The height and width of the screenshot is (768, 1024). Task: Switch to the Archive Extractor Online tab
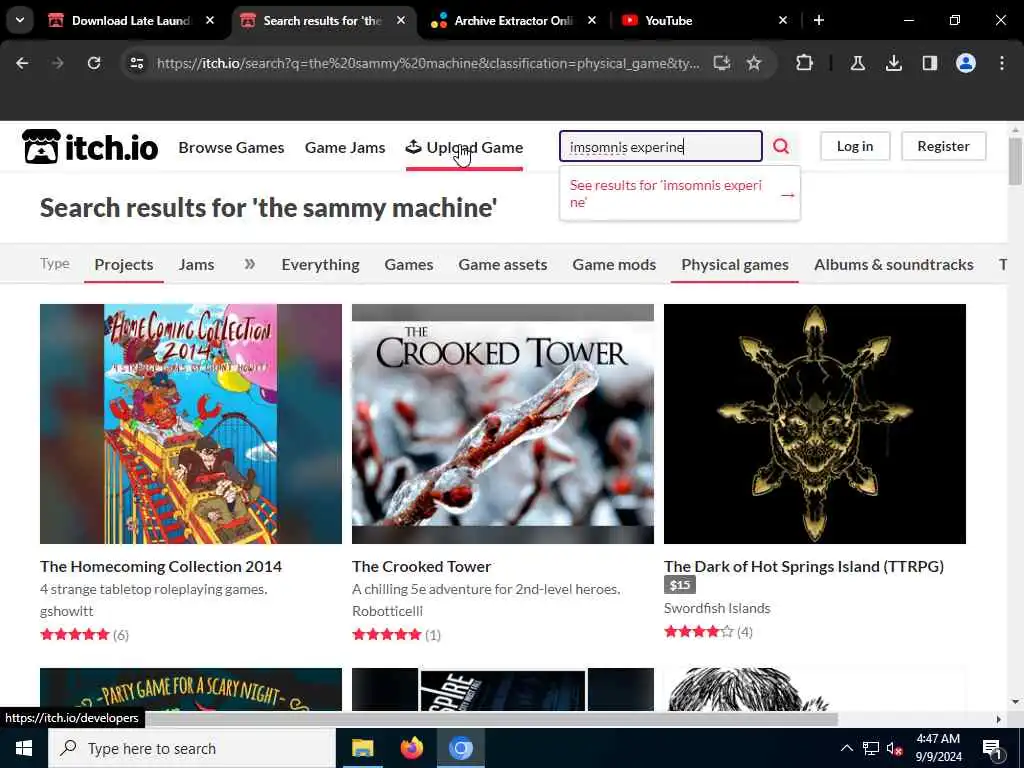click(x=513, y=20)
